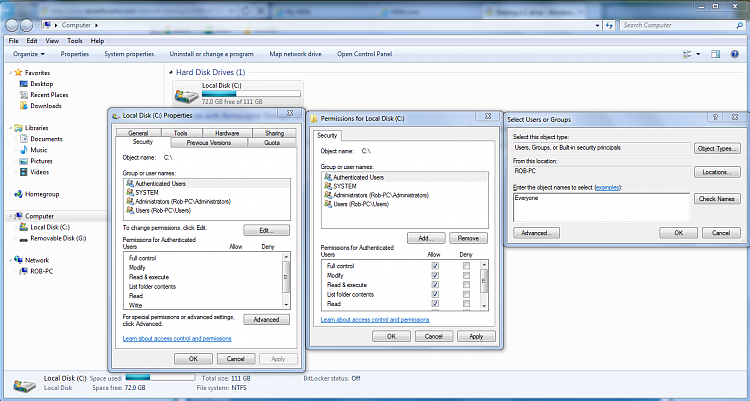Expand the Homegroup tree node

pyautogui.click(x=11, y=194)
